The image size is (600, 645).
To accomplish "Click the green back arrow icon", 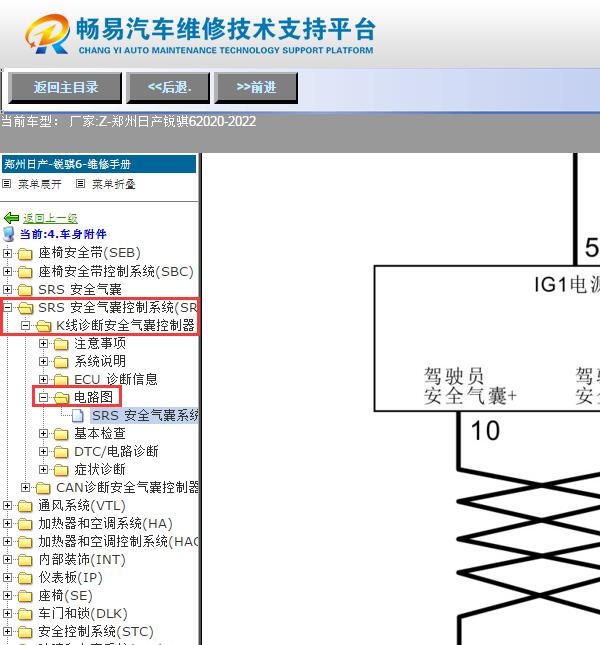I will [11, 218].
